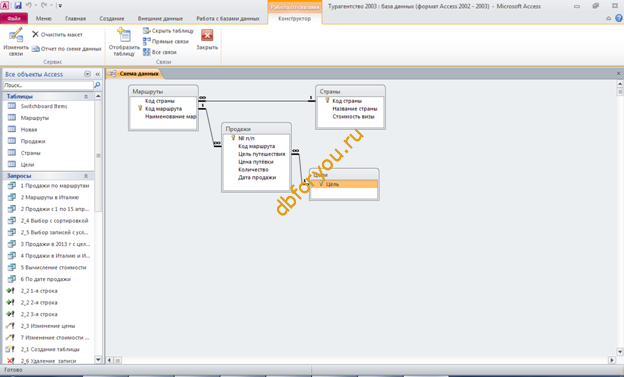The height and width of the screenshot is (377, 624).
Task: Hide the navigation pane with double chevron
Action: pos(98,74)
